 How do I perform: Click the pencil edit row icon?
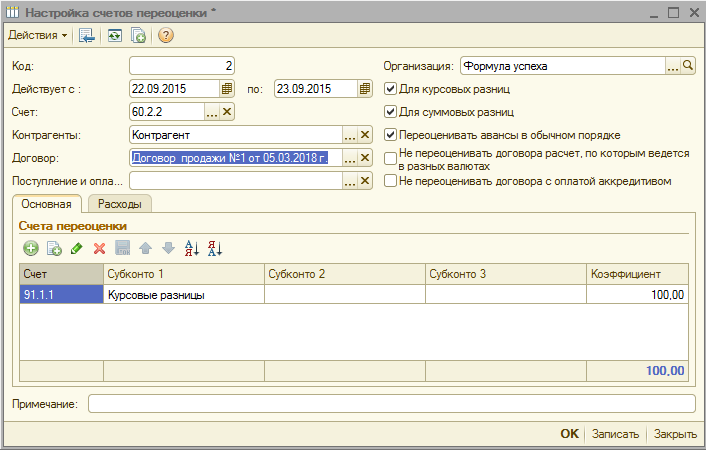click(x=77, y=248)
